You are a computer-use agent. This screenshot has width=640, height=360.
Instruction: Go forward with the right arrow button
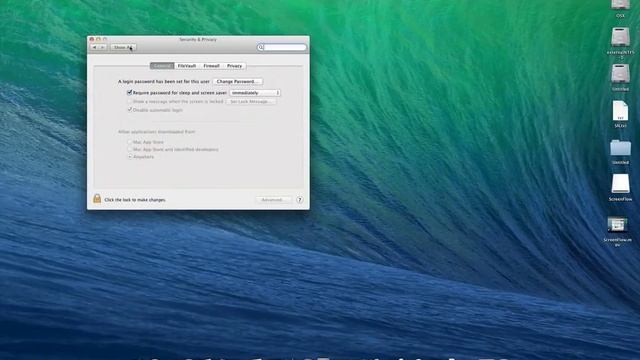102,47
